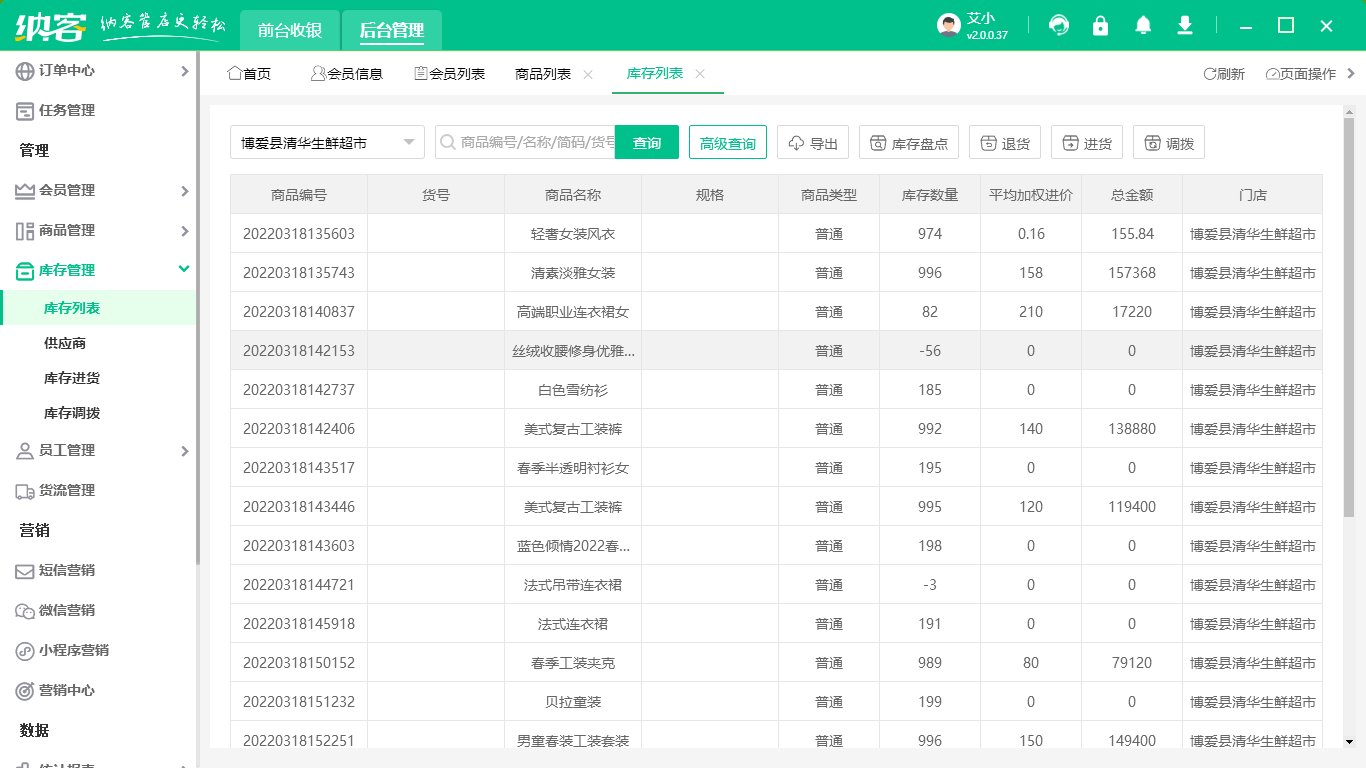The height and width of the screenshot is (768, 1366).
Task: Open the store selector 博爱县清华生鲜超市 dropdown
Action: (x=328, y=143)
